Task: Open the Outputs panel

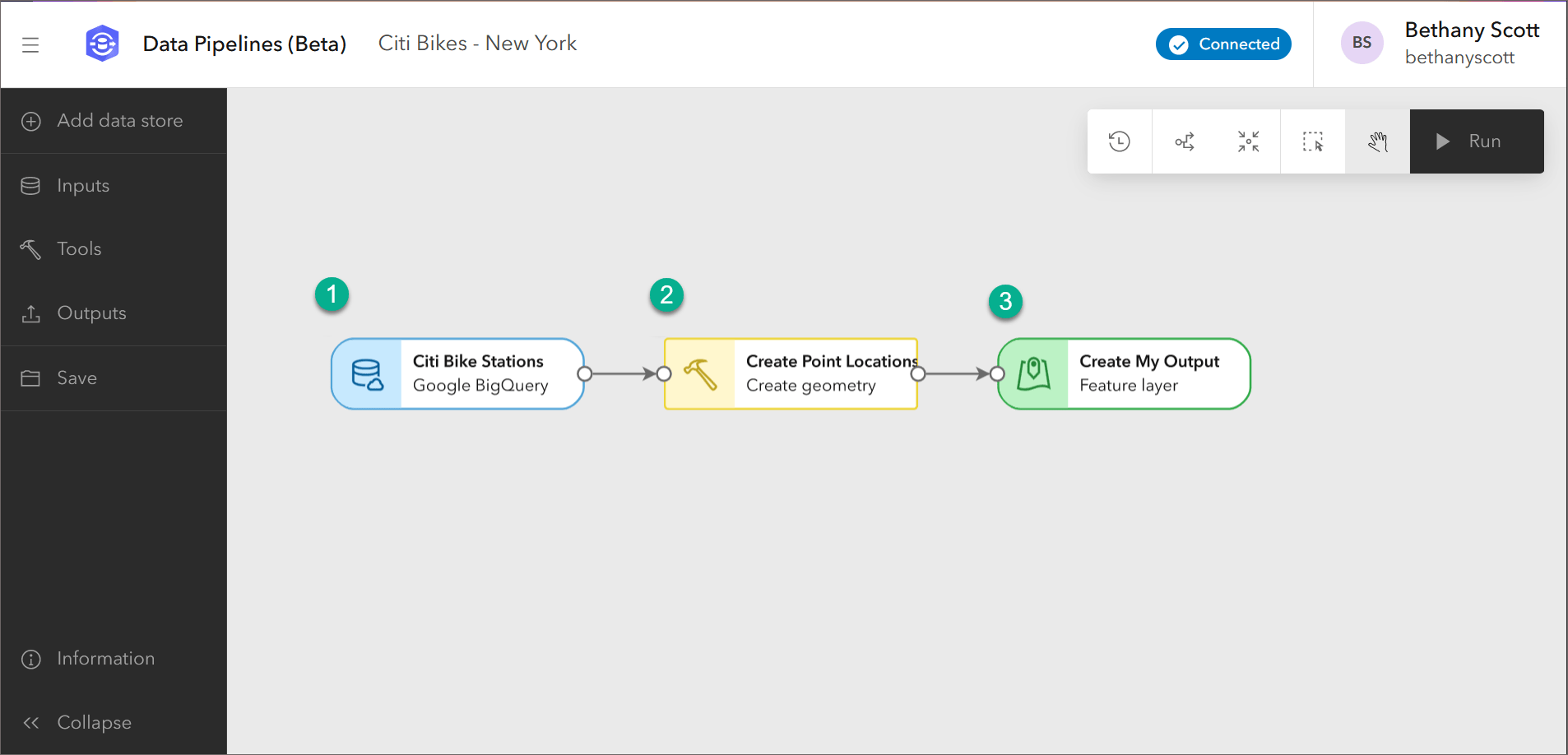Action: pos(91,313)
